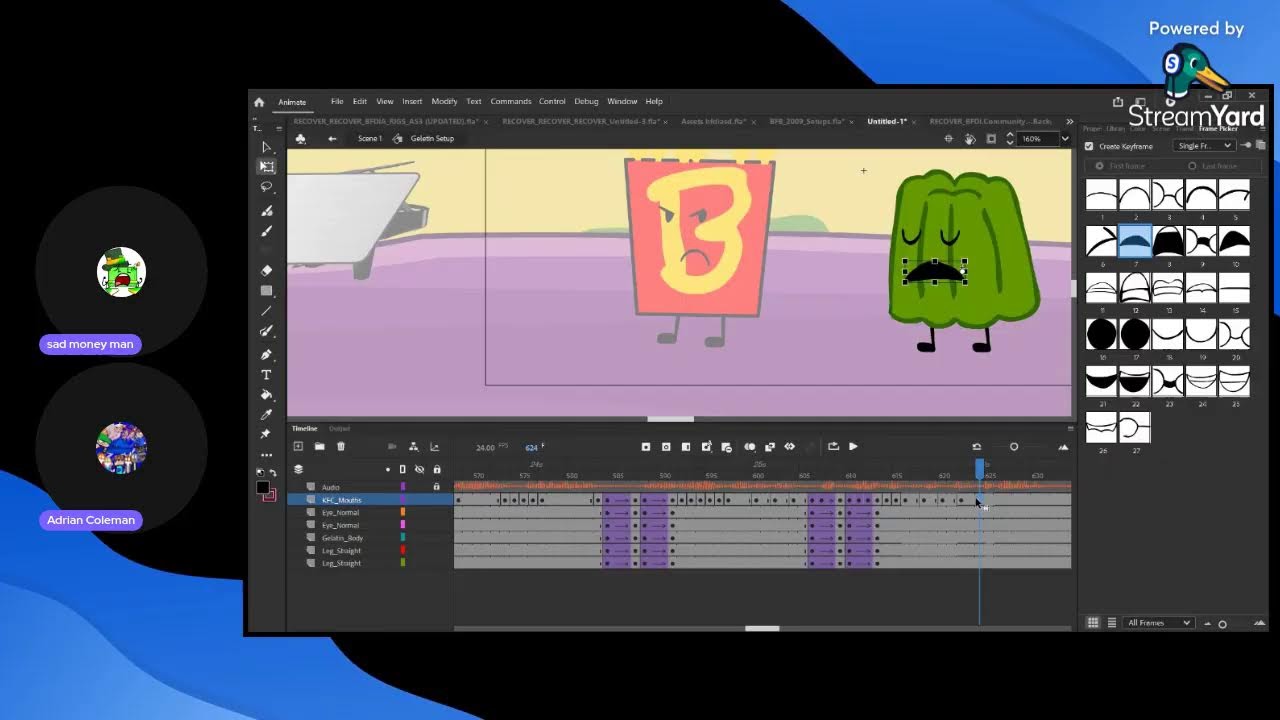Click the black stroke color swatch

tap(263, 488)
